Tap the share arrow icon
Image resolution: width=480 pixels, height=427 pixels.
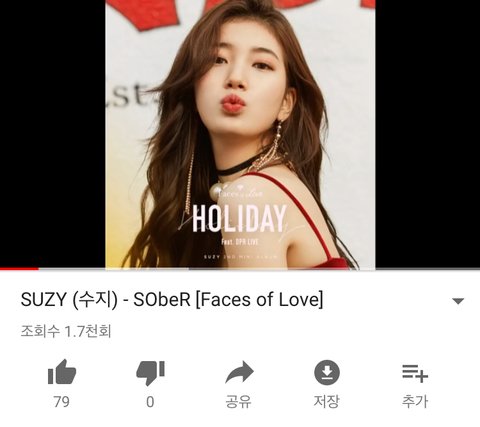(x=239, y=372)
